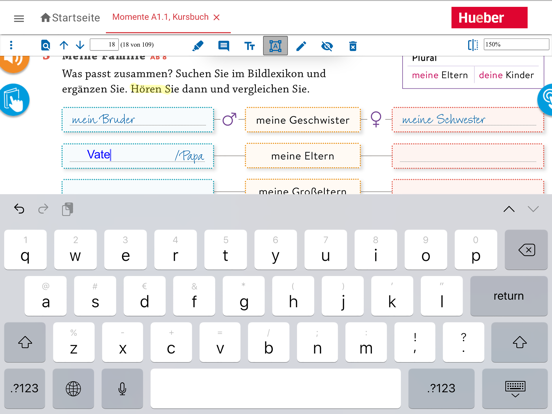The height and width of the screenshot is (414, 552).
Task: Go to previous page up arrow
Action: [64, 45]
